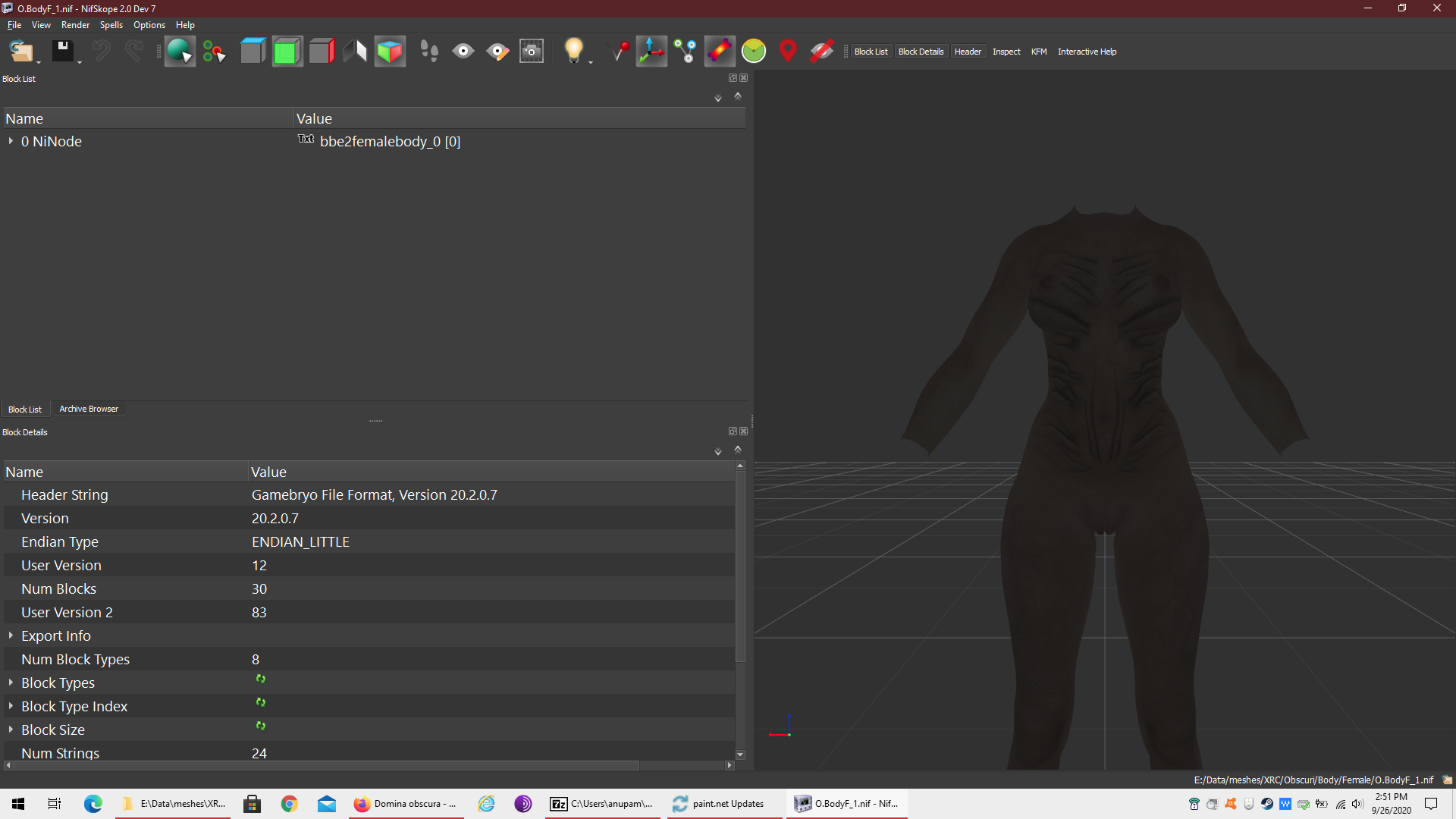Open Inspect dock from toolbar
The height and width of the screenshot is (819, 1456).
(x=1006, y=52)
